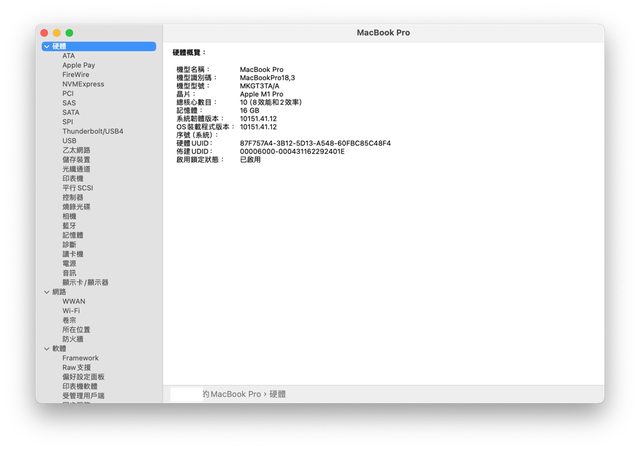Click the MacBookPro18,3 model identifier value
This screenshot has width=640, height=450.
coord(267,78)
